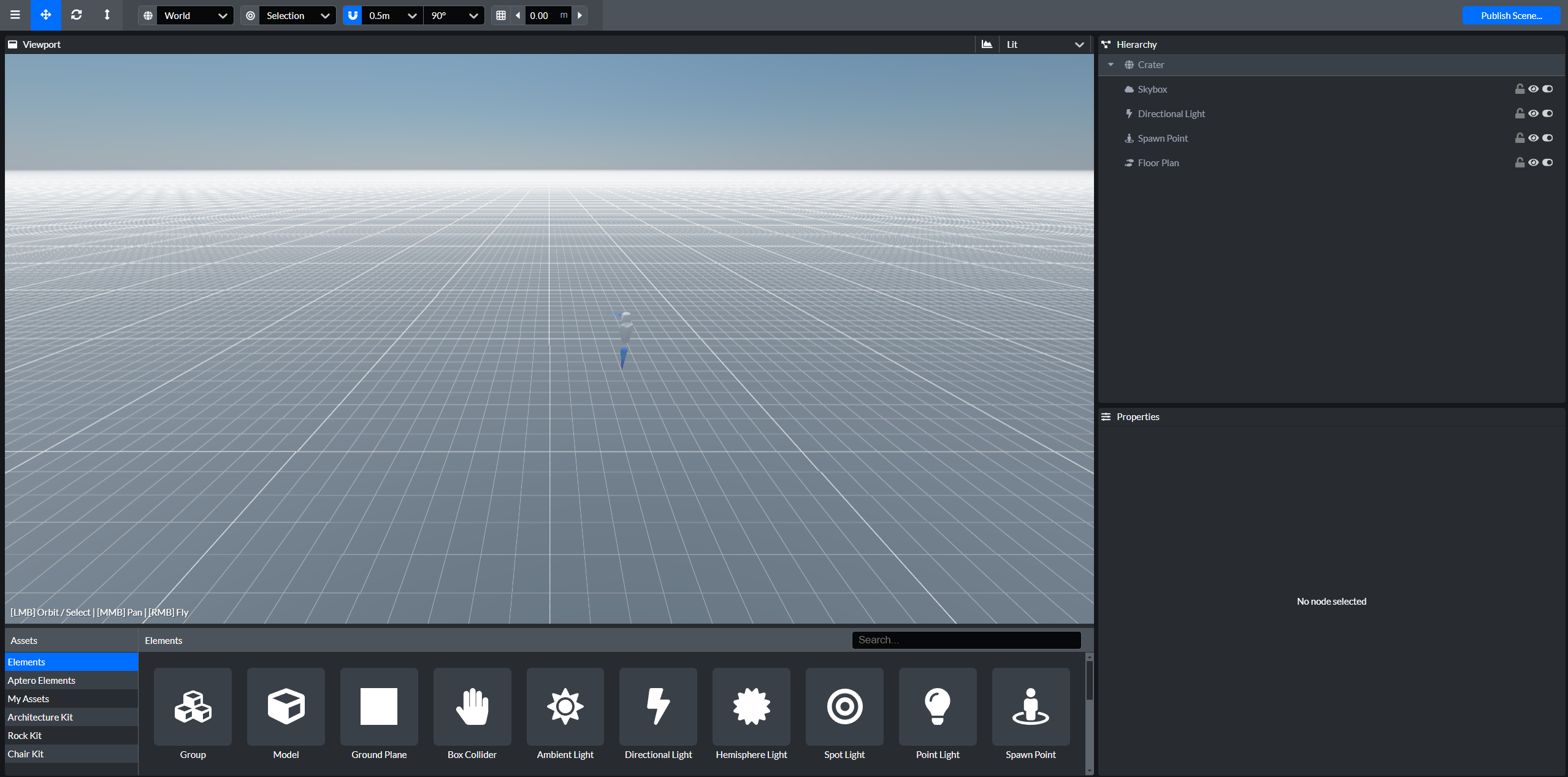
Task: Toggle the grid visibility button
Action: pyautogui.click(x=501, y=15)
